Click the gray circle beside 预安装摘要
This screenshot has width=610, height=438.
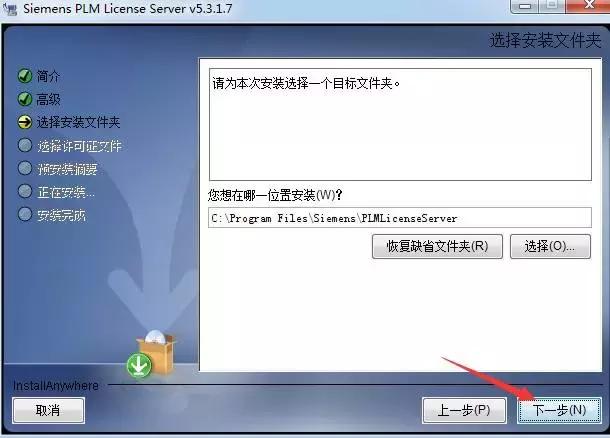(25, 168)
